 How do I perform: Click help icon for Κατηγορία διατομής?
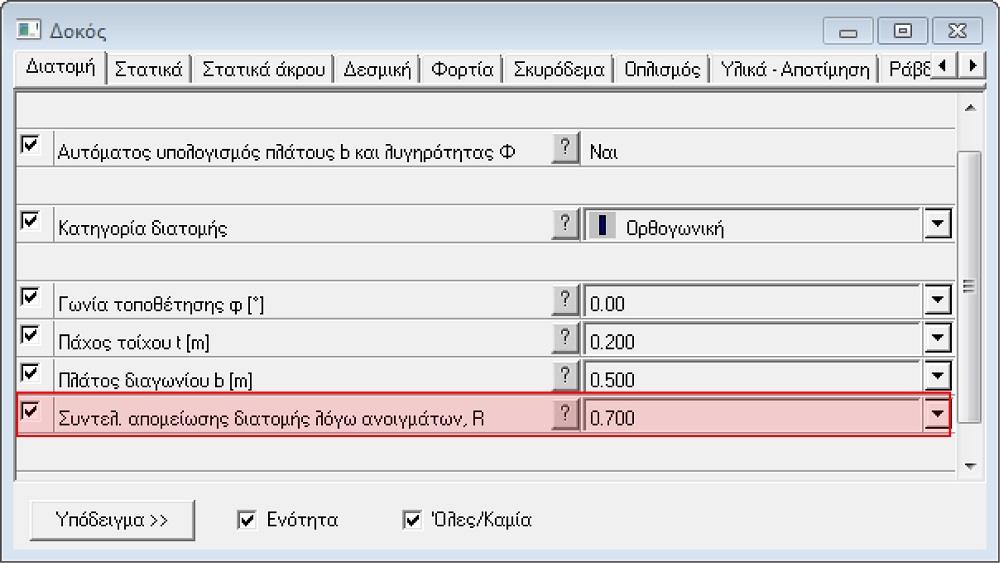(x=565, y=224)
